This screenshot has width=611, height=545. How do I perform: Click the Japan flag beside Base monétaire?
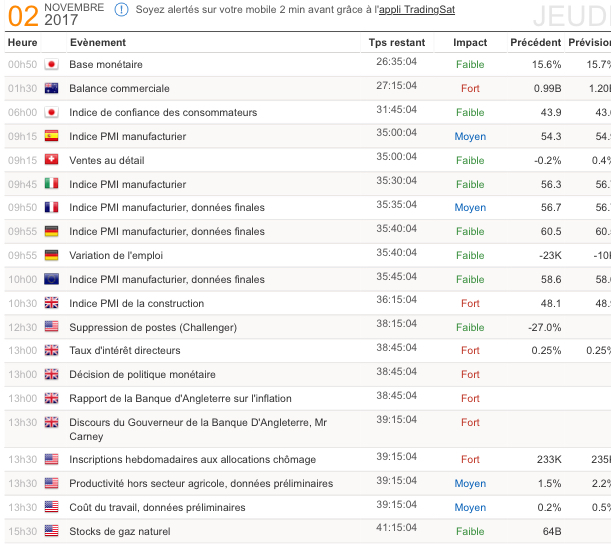coord(52,64)
